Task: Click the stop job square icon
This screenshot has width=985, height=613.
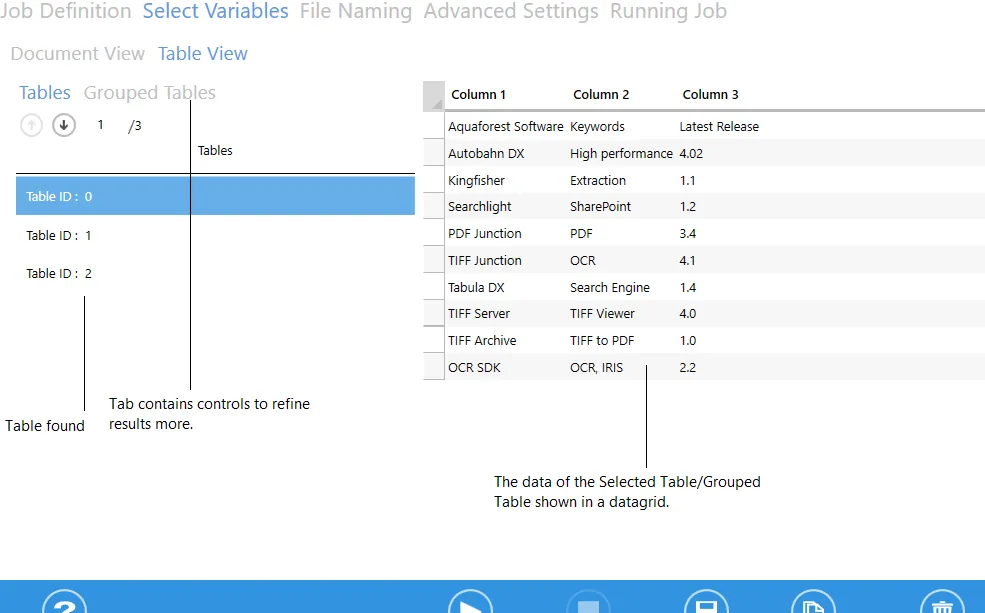Action: 588,603
